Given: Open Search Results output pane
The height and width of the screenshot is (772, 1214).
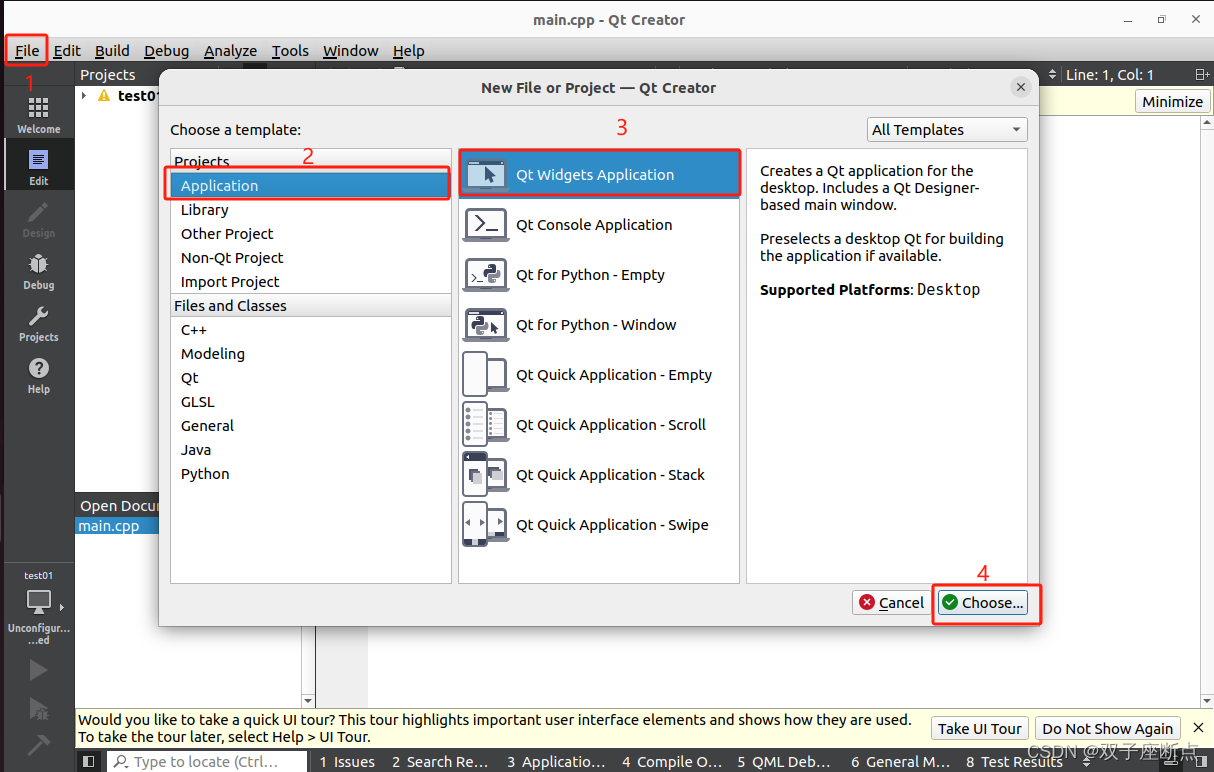Looking at the screenshot, I should [440, 762].
